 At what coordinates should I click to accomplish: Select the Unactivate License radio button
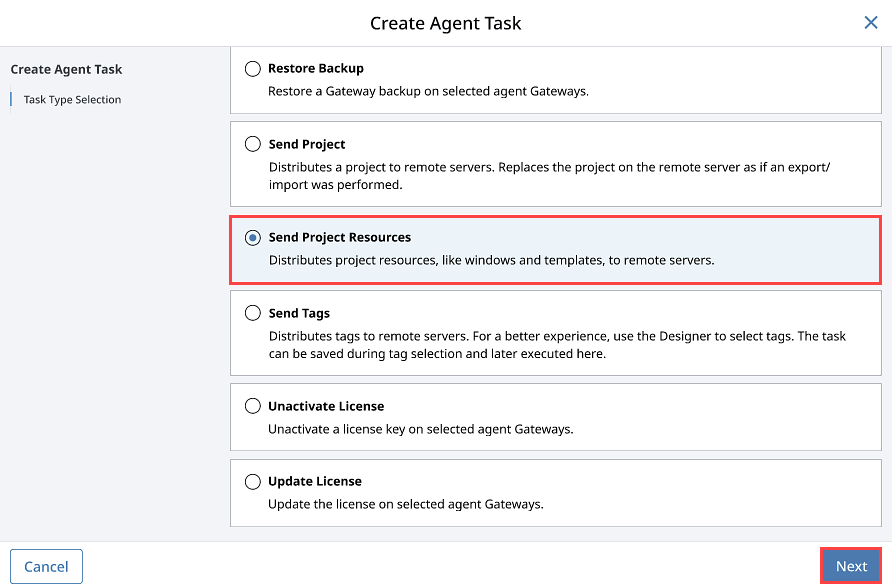coord(253,406)
